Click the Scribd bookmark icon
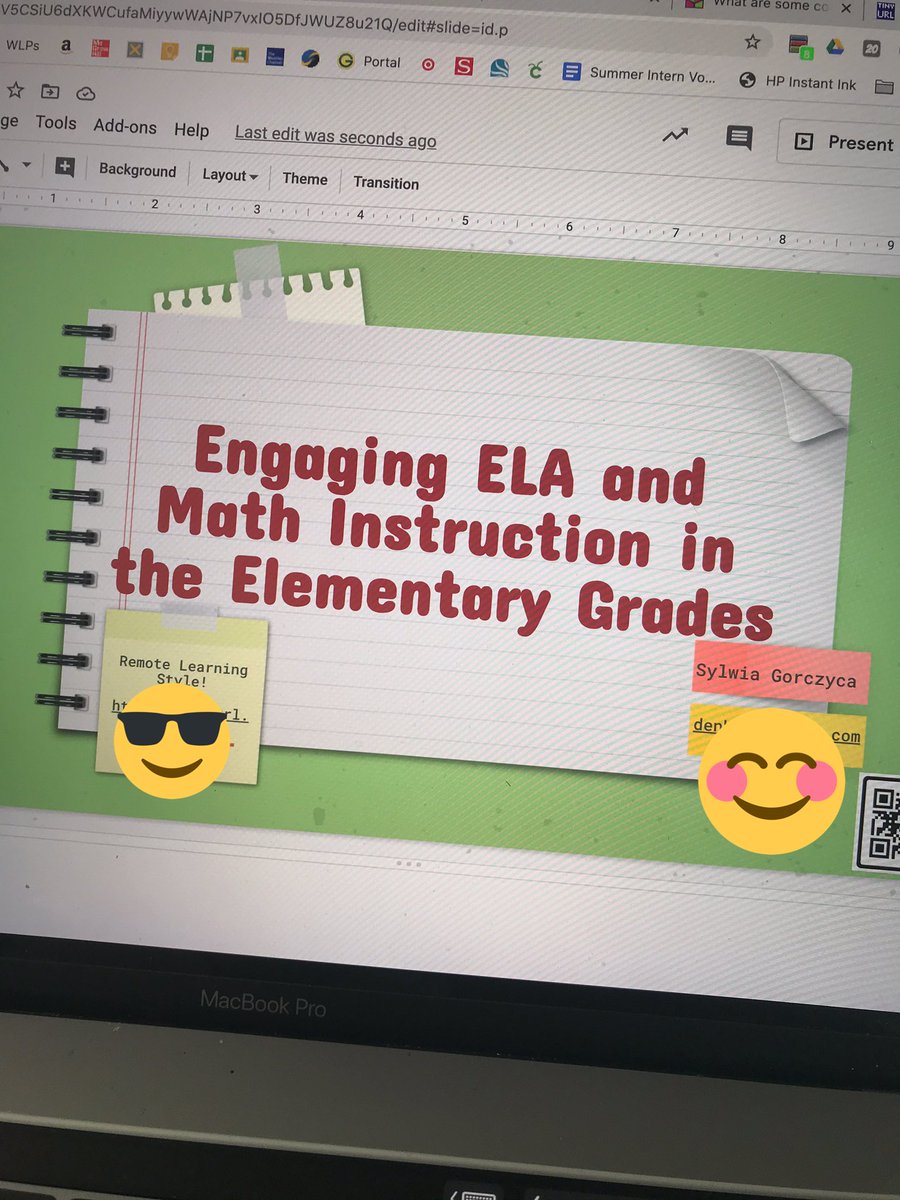Viewport: 900px width, 1200px height. [x=463, y=65]
